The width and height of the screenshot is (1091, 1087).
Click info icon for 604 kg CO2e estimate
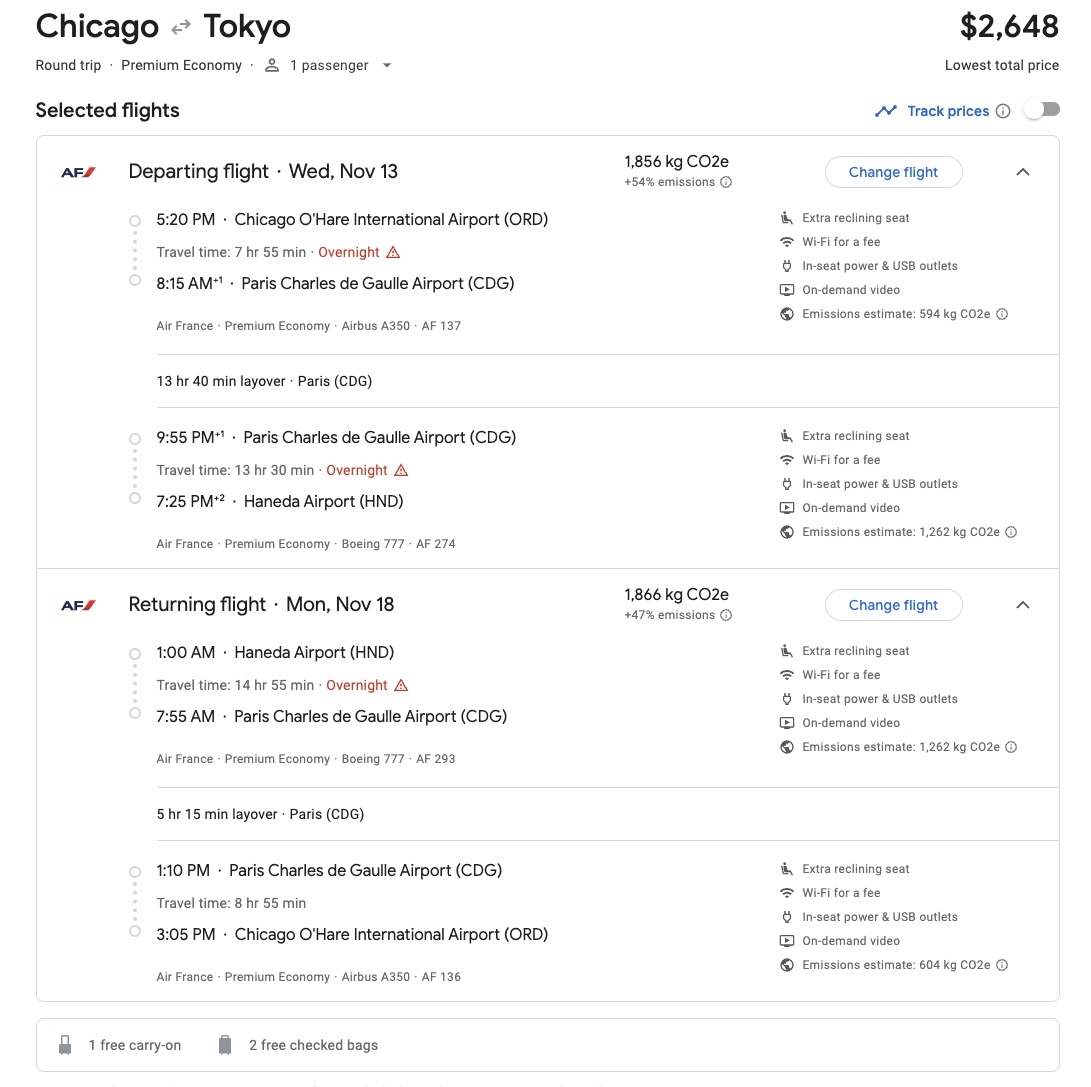click(x=1002, y=965)
